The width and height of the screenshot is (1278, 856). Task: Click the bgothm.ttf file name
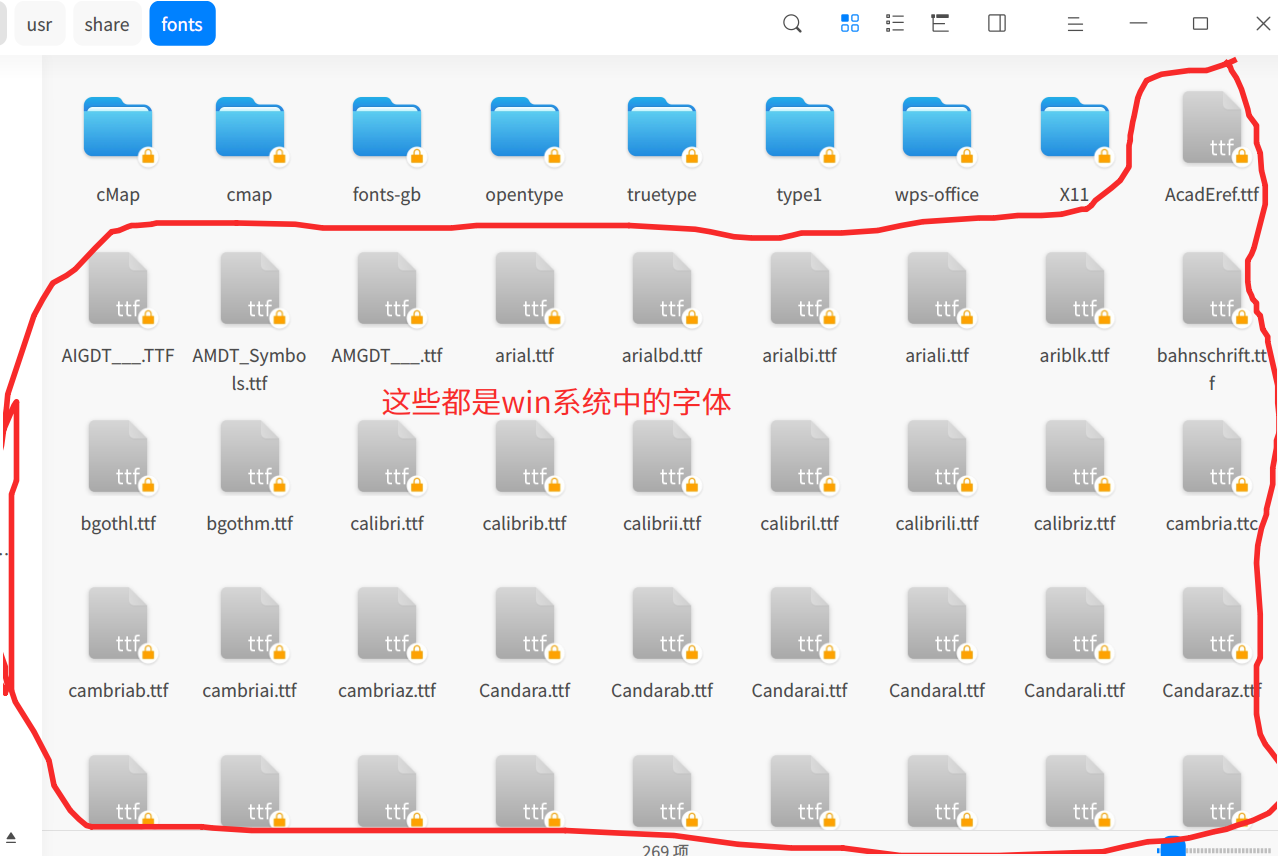[249, 523]
